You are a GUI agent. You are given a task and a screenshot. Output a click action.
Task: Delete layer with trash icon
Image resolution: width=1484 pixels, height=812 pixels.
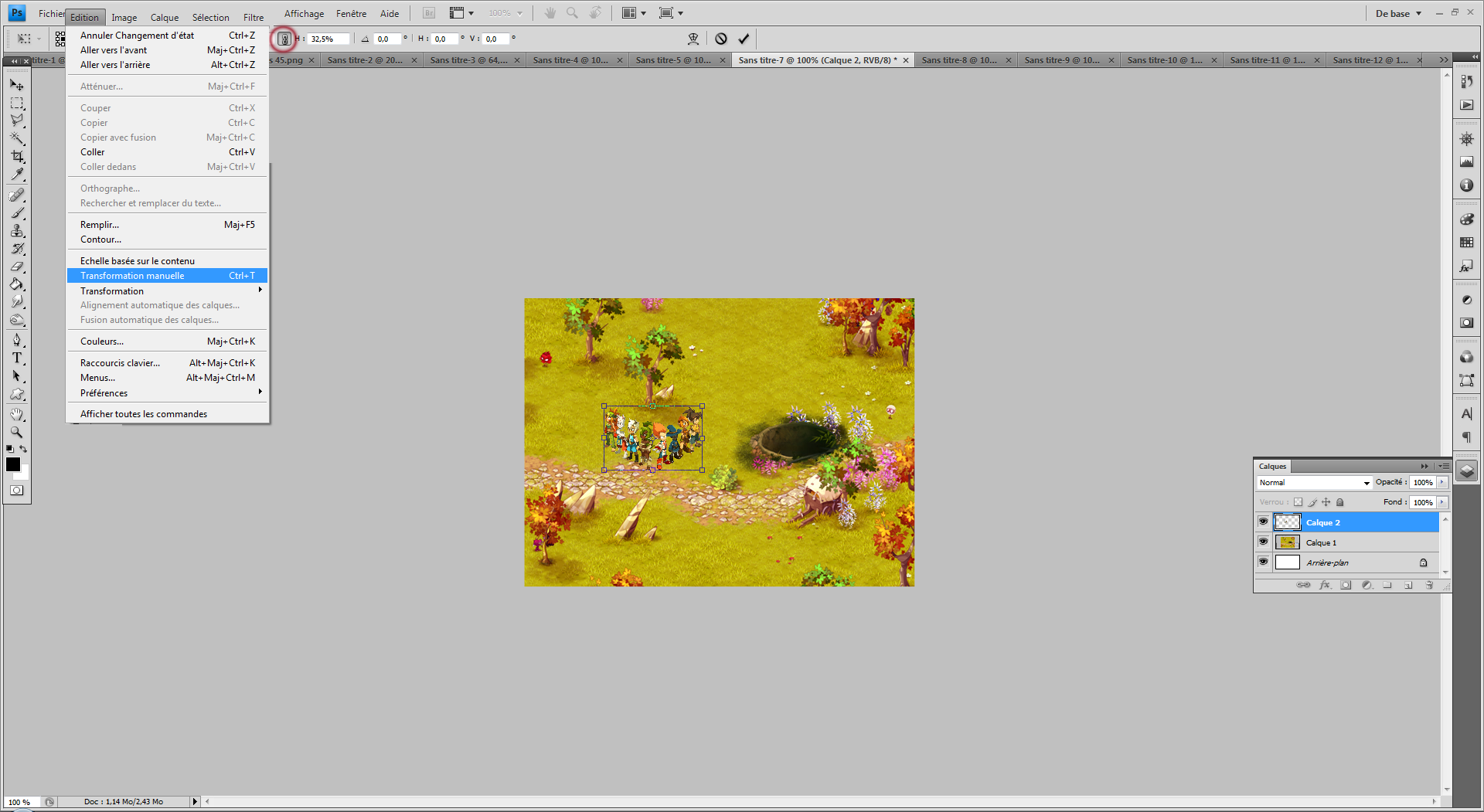tap(1429, 585)
